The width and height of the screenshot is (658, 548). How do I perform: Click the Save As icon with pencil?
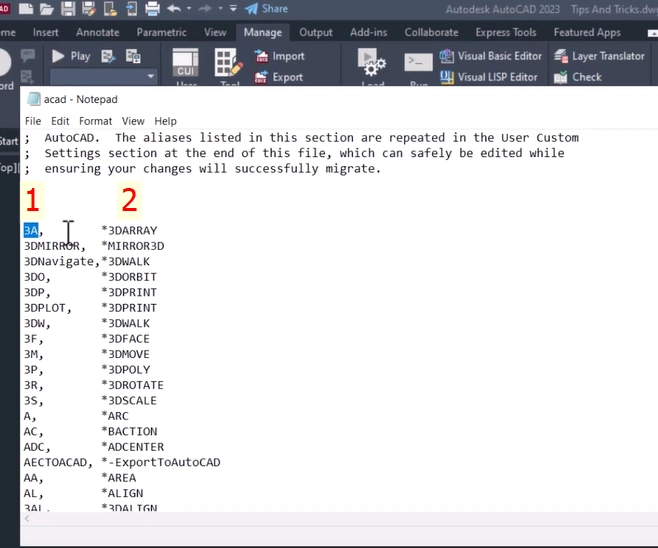[89, 8]
